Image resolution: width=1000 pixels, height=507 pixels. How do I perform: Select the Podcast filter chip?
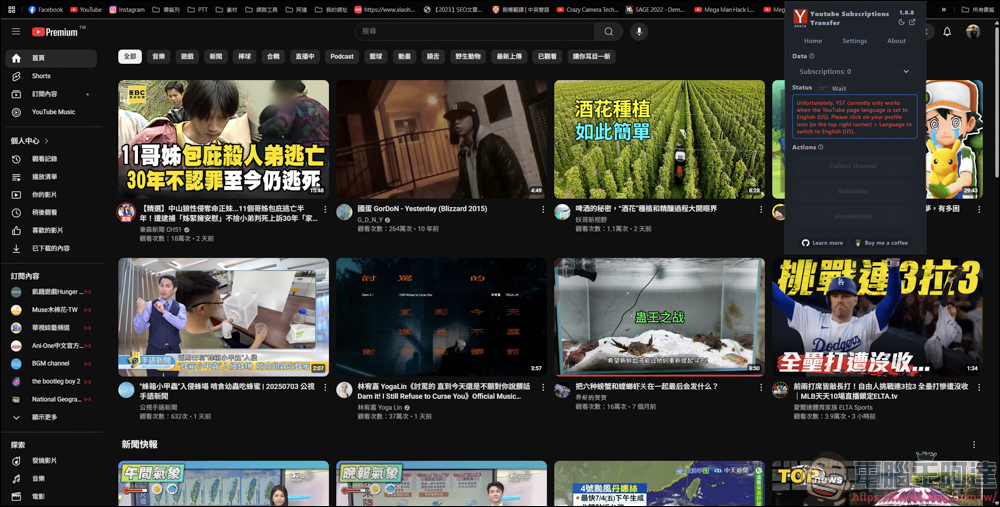(x=342, y=56)
